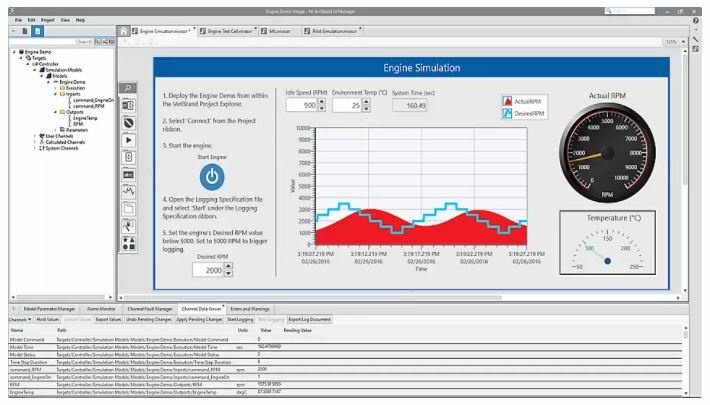The image size is (710, 405).
Task: Click the search magnifier in the title bar
Action: click(x=608, y=11)
